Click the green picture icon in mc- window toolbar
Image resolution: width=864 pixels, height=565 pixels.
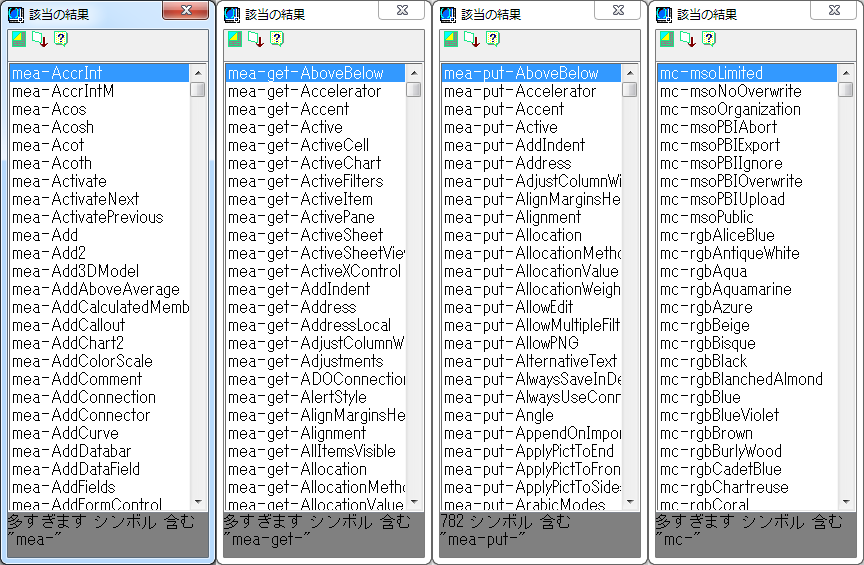coord(667,39)
